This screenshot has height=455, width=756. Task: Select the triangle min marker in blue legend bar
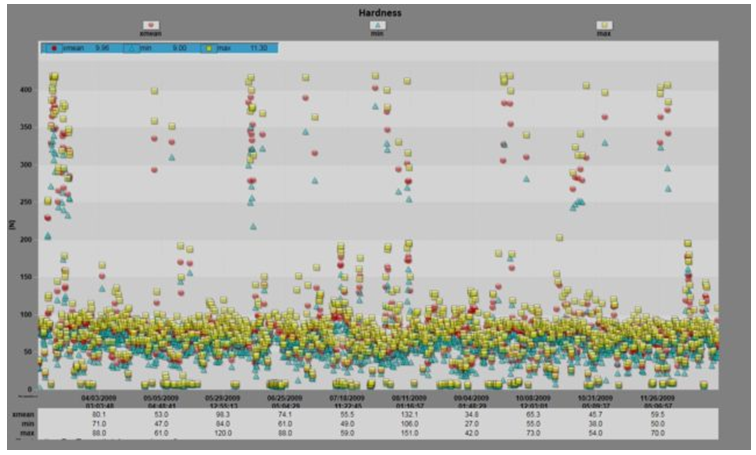pos(131,48)
